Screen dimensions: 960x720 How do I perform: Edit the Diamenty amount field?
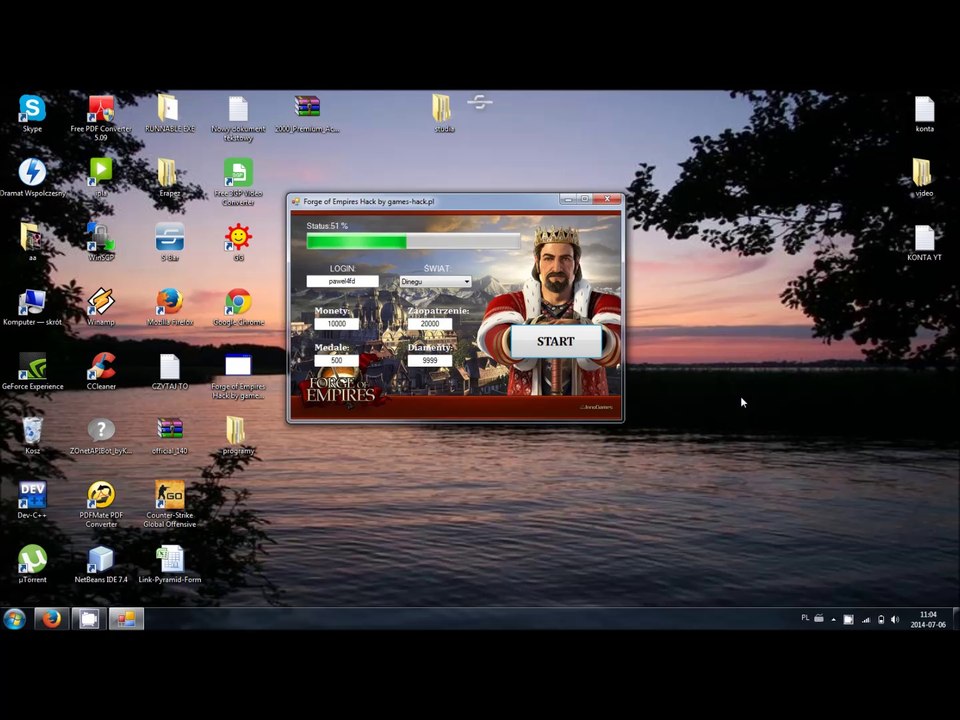pyautogui.click(x=430, y=361)
